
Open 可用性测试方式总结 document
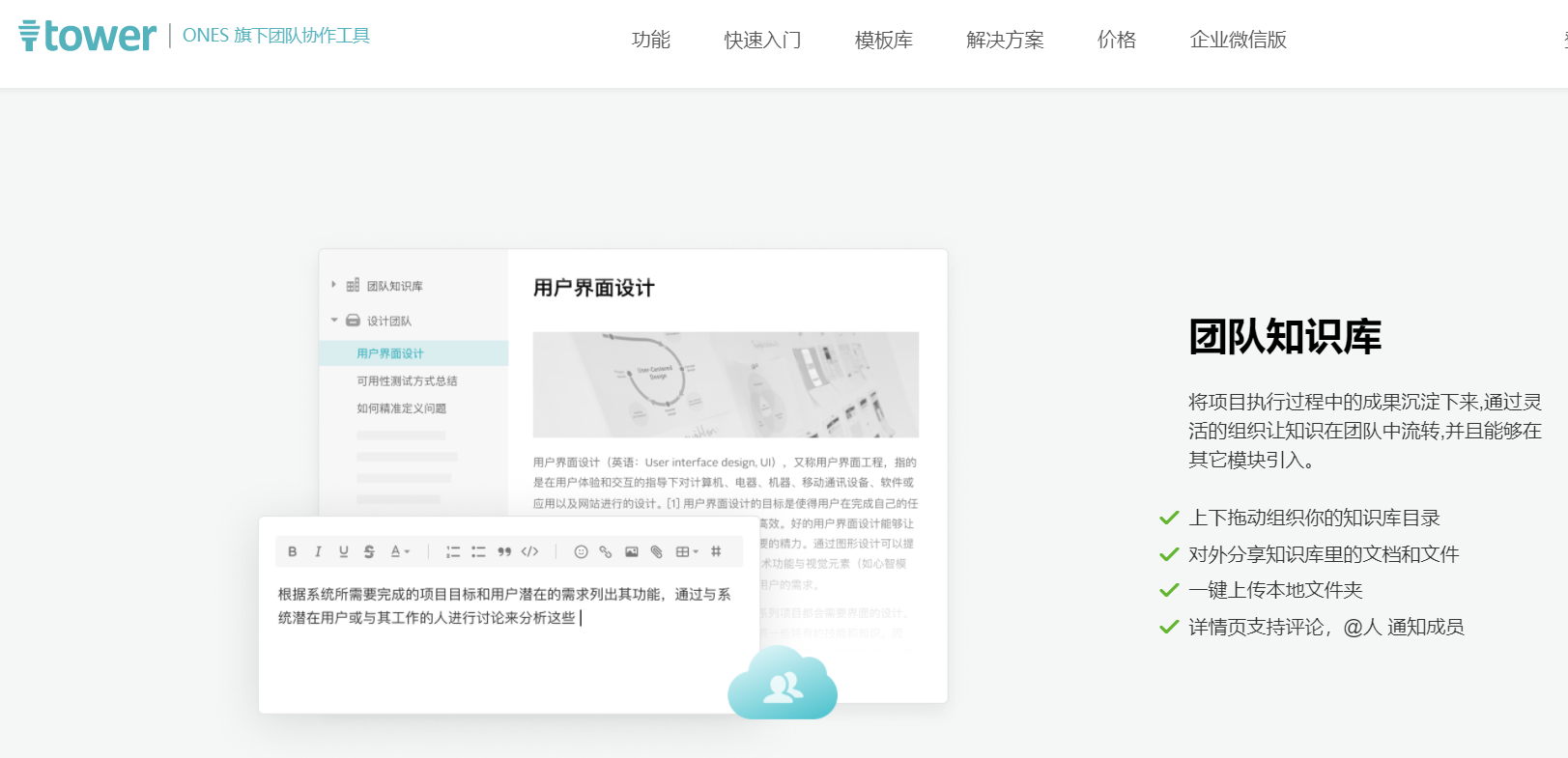coord(407,380)
